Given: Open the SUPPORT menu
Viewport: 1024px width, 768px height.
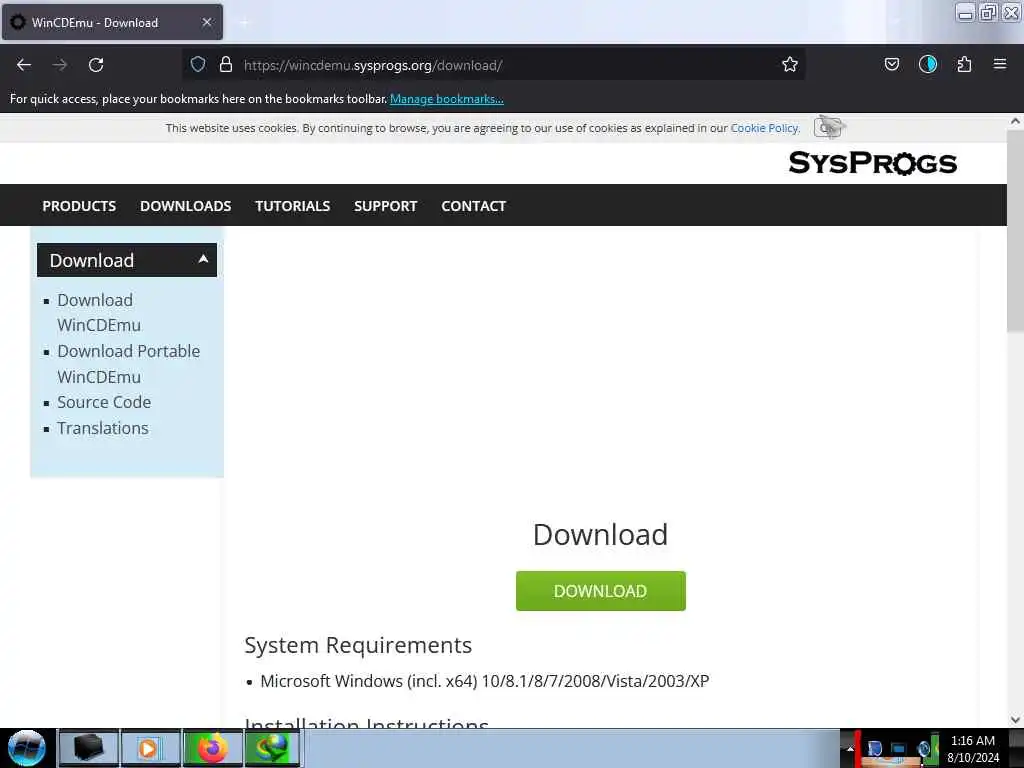Looking at the screenshot, I should pyautogui.click(x=385, y=206).
